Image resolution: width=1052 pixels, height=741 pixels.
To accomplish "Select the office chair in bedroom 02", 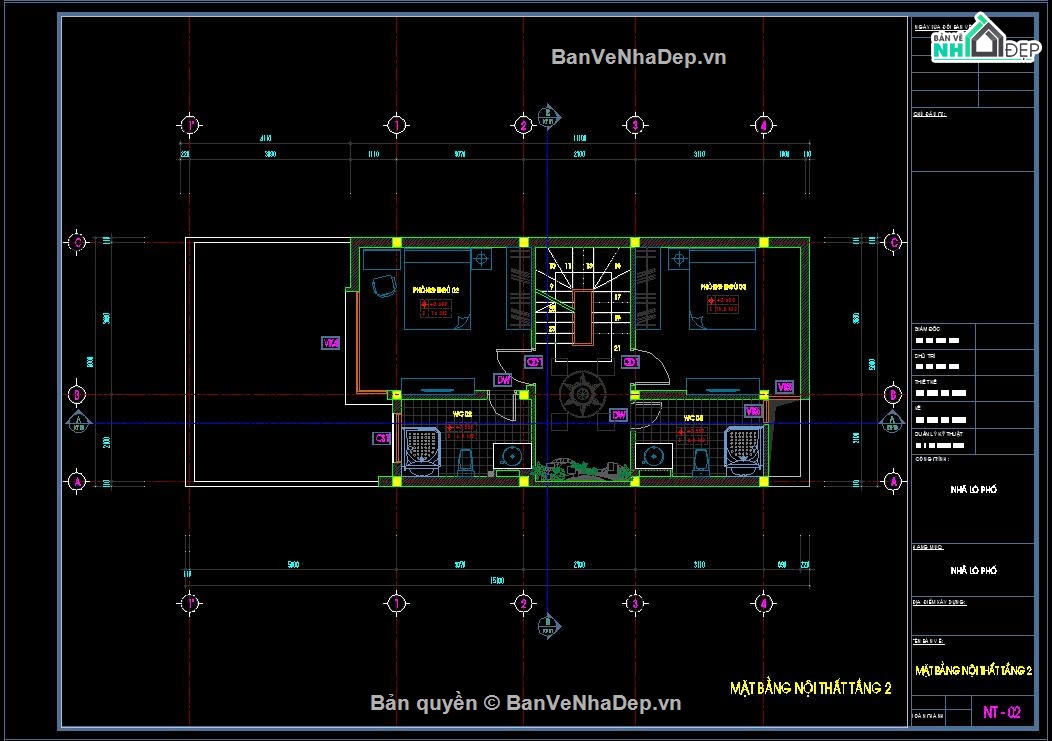I will click(x=381, y=287).
